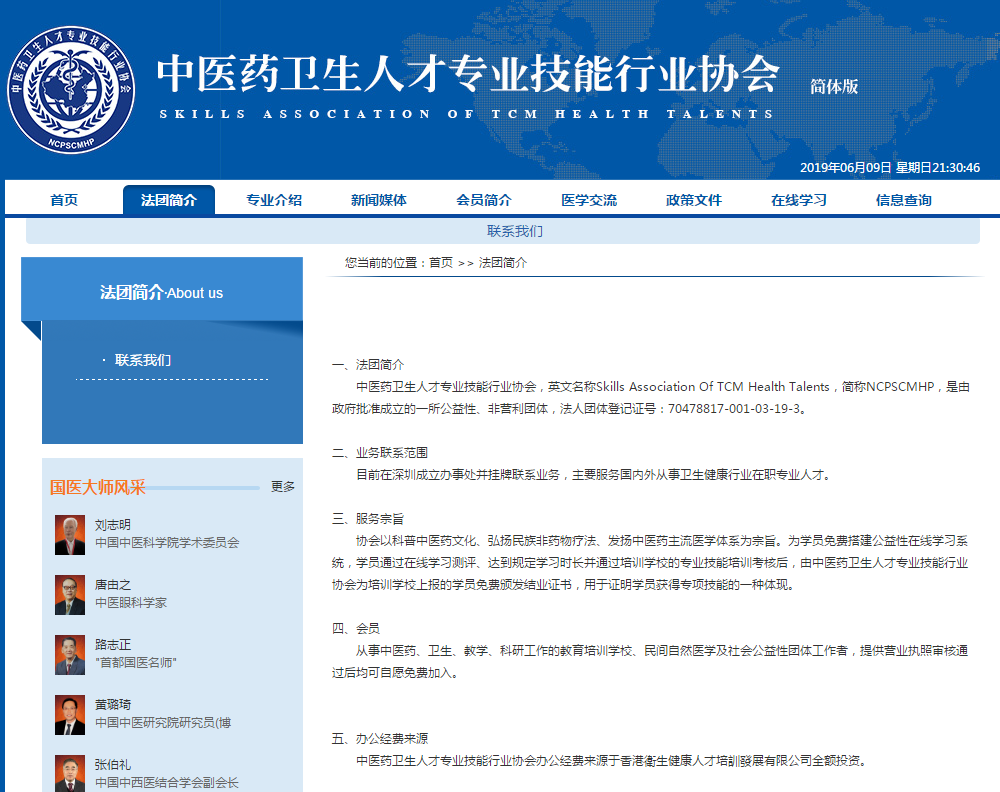Click the name 黄璐琦

tap(113, 705)
